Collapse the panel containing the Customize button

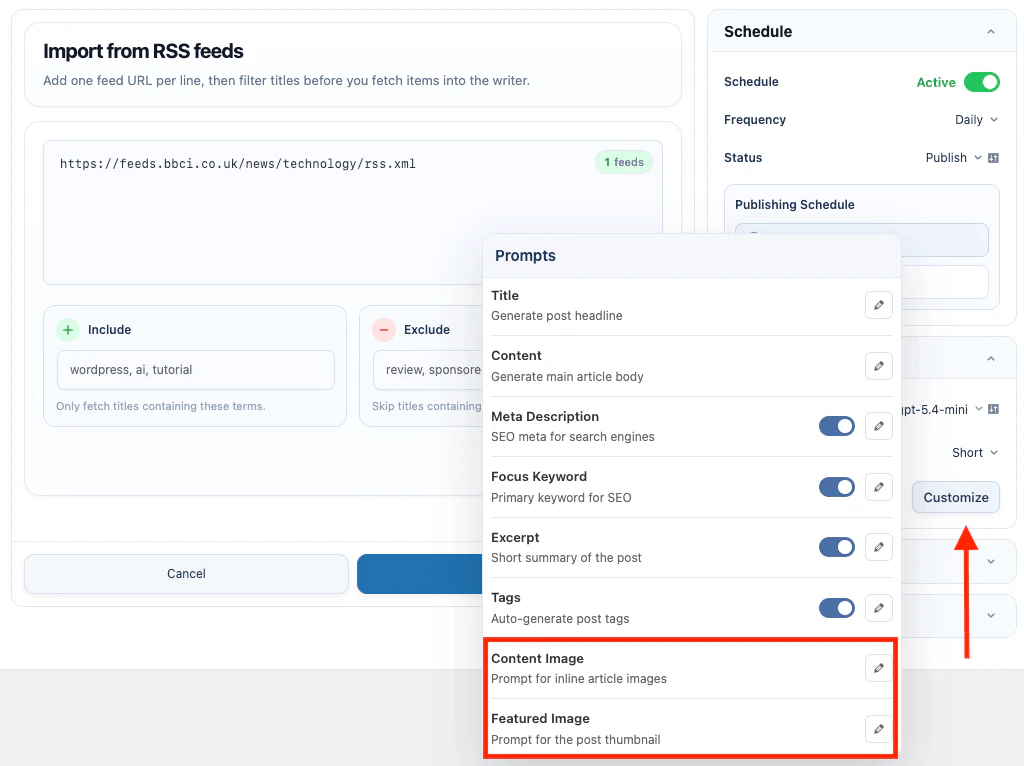(x=991, y=359)
